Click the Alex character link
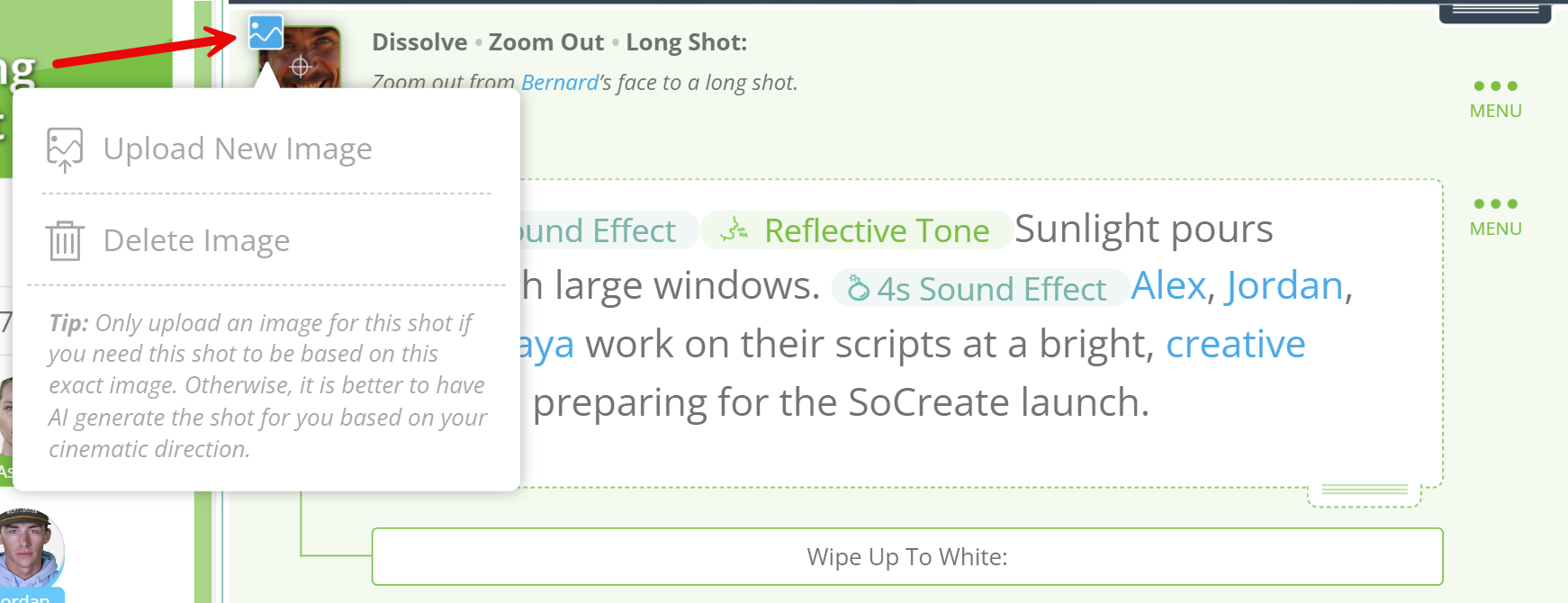Image resolution: width=1568 pixels, height=603 pixels. [x=1168, y=286]
